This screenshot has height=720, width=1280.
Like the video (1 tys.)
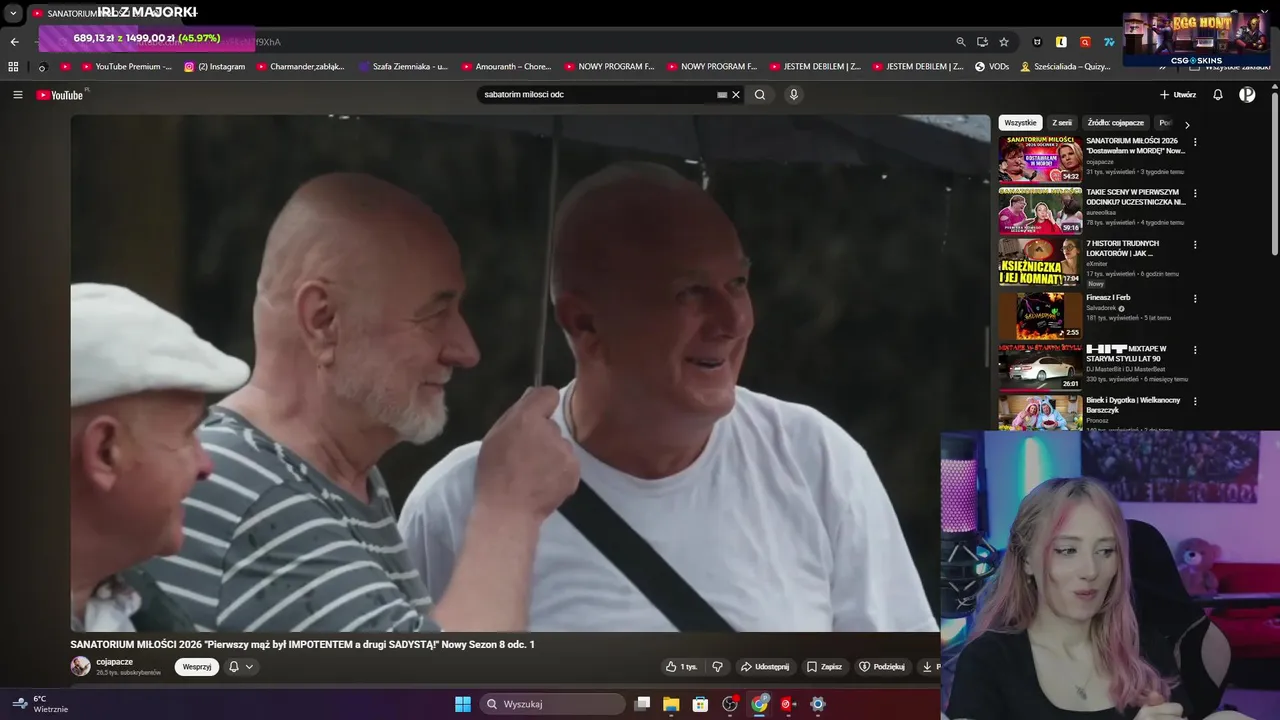click(682, 667)
